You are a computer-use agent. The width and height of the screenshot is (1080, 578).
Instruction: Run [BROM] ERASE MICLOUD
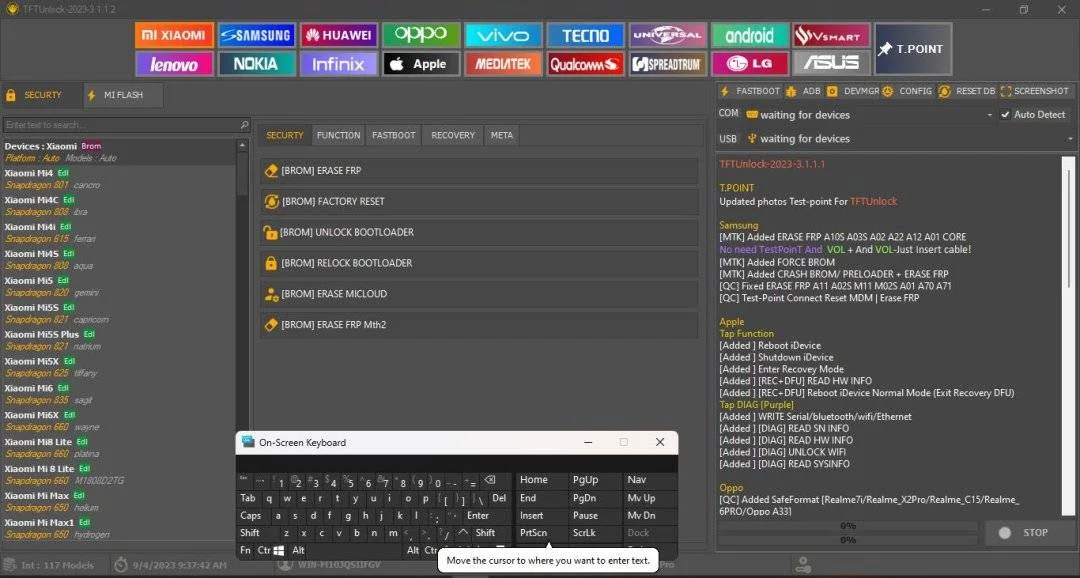tap(479, 294)
